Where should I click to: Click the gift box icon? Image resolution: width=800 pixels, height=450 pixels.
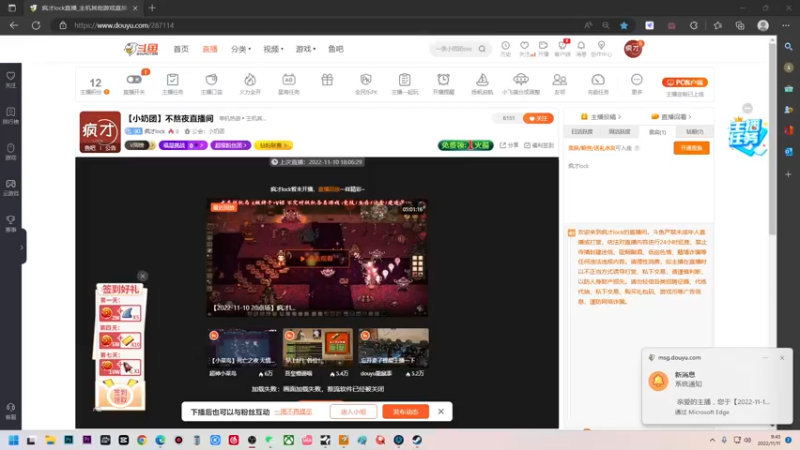pyautogui.click(x=327, y=80)
